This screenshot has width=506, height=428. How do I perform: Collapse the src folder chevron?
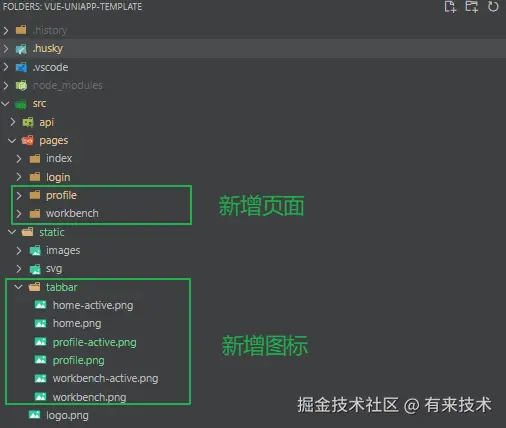click(5, 104)
